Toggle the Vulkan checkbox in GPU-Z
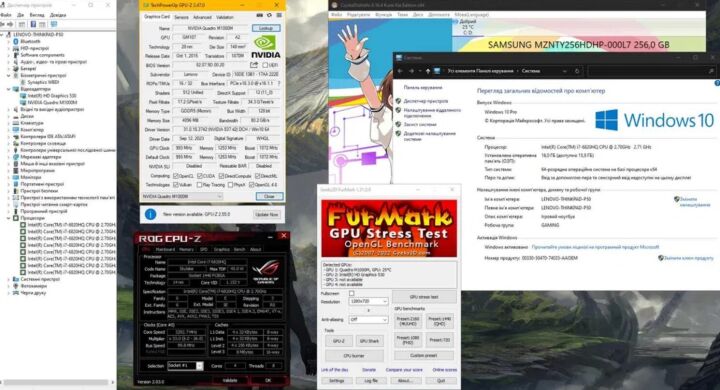Viewport: 720px width, 390px height. pos(175,185)
